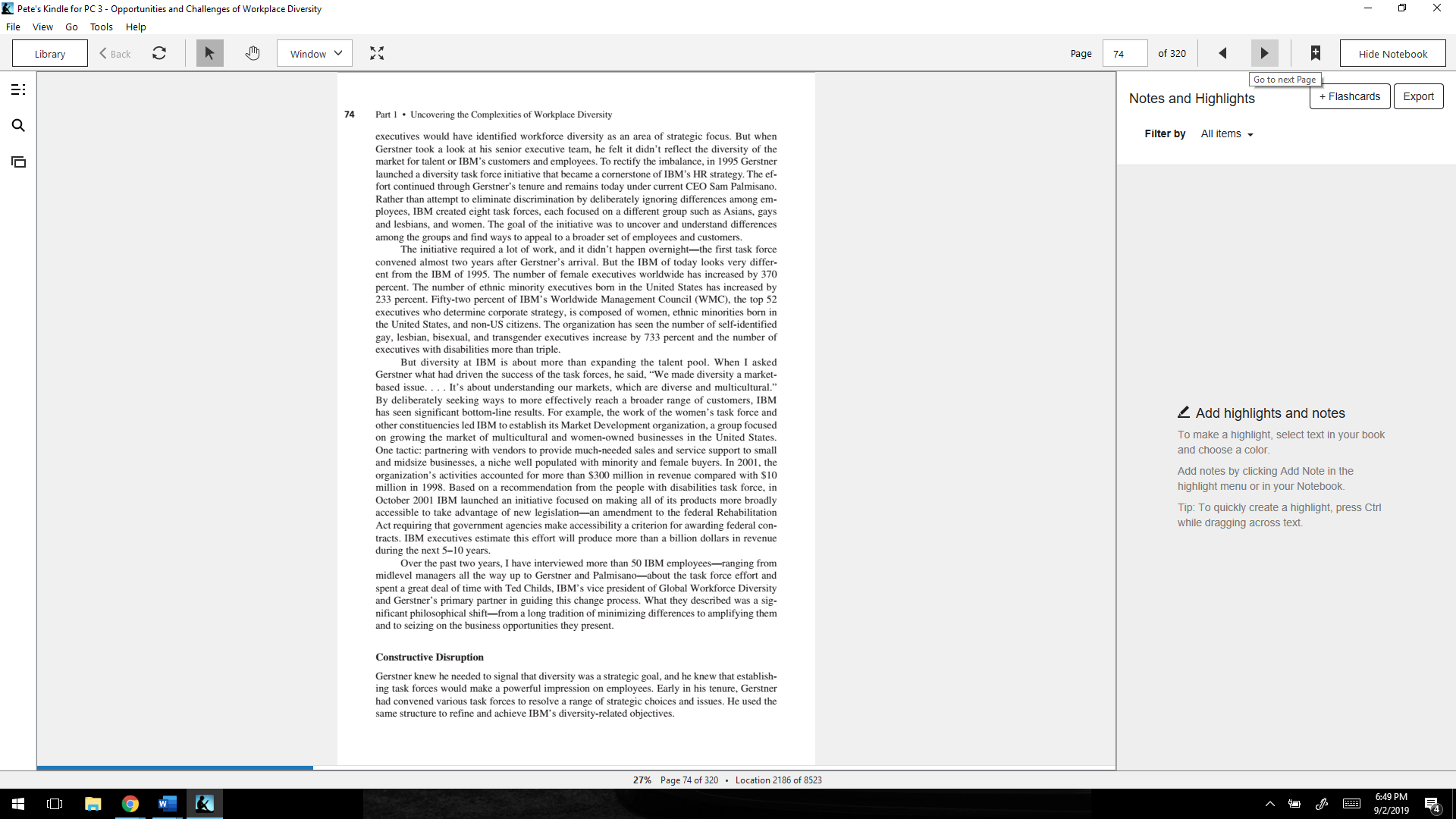Sync the book with the refresh icon

159,53
